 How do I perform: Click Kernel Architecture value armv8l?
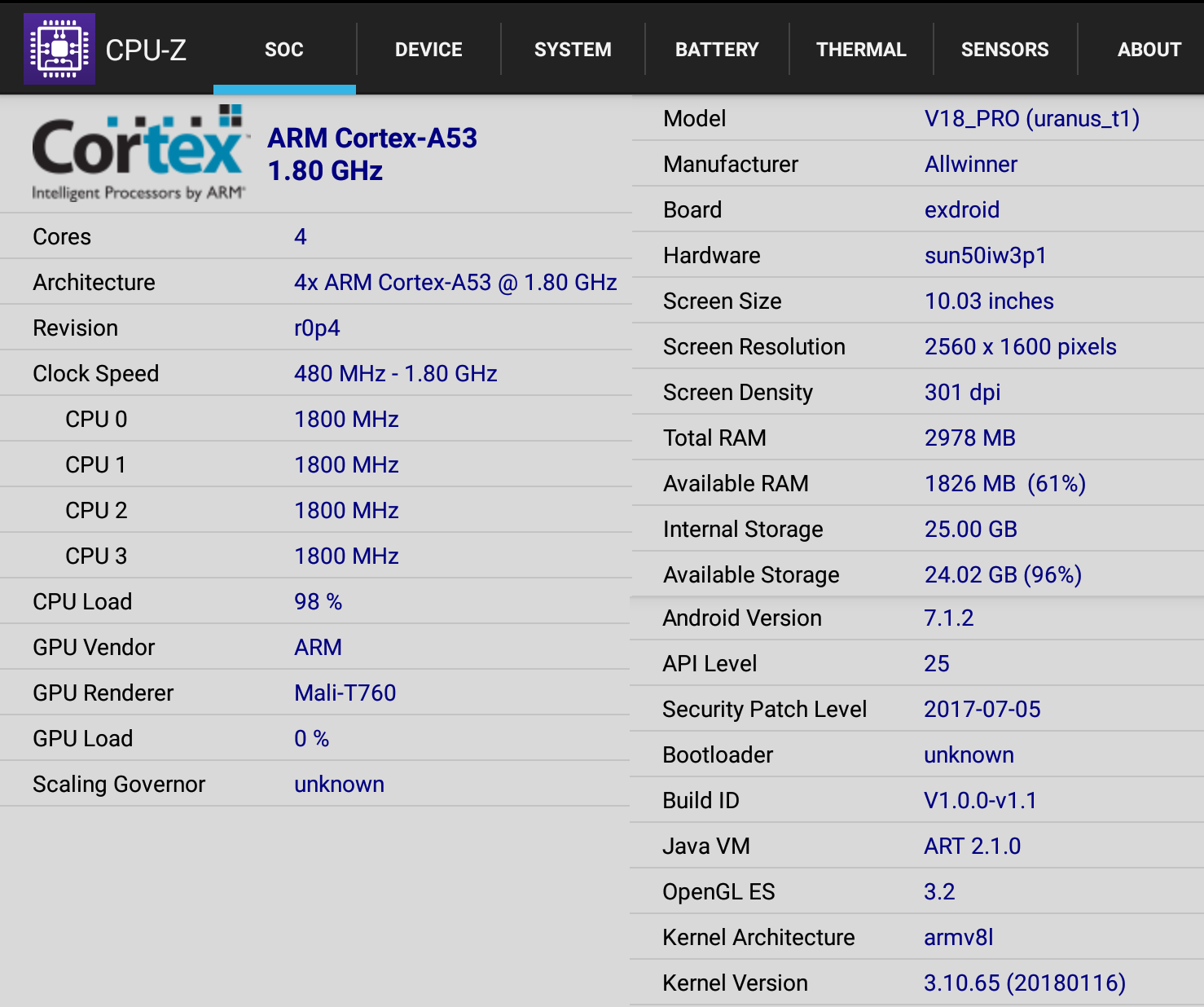959,937
